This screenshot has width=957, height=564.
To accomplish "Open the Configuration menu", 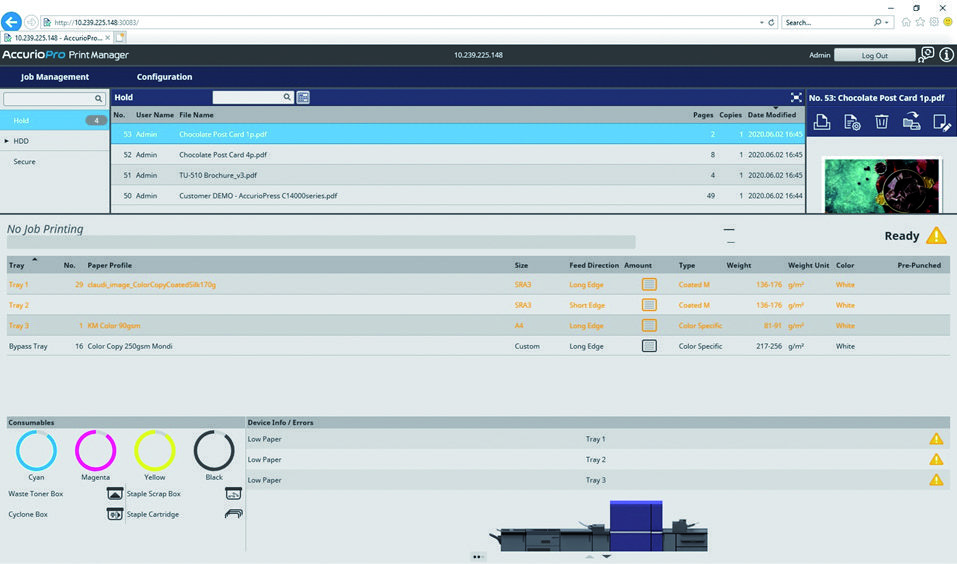I will [164, 77].
